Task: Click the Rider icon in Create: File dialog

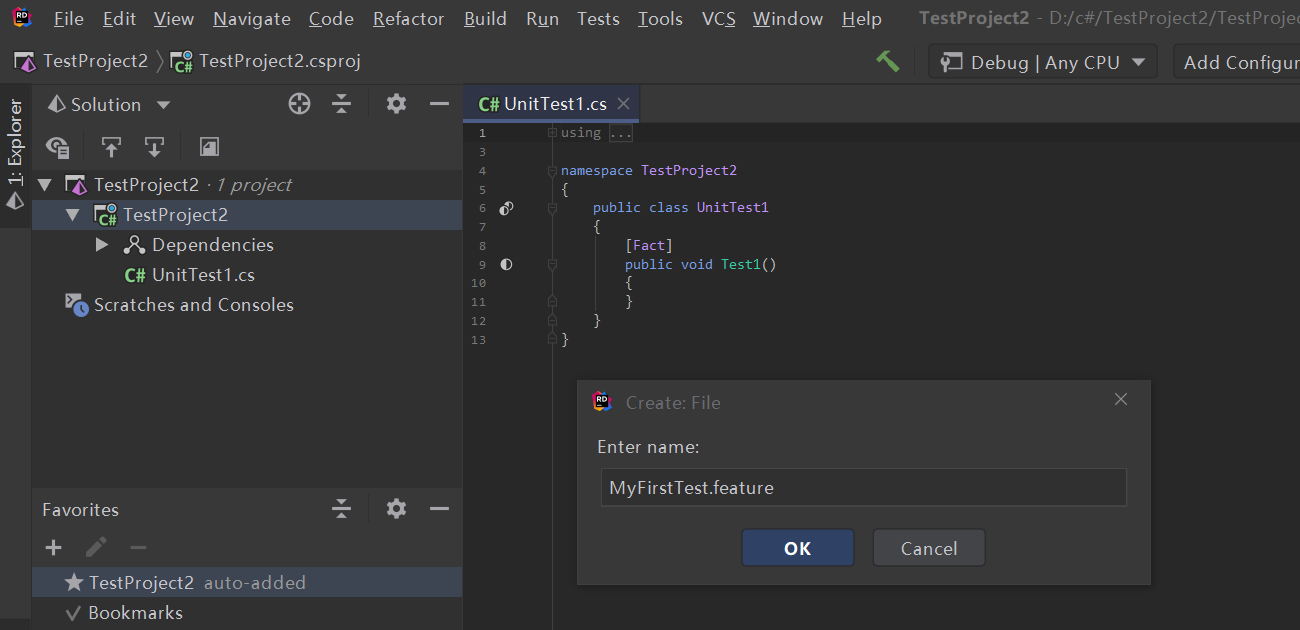Action: click(x=601, y=401)
